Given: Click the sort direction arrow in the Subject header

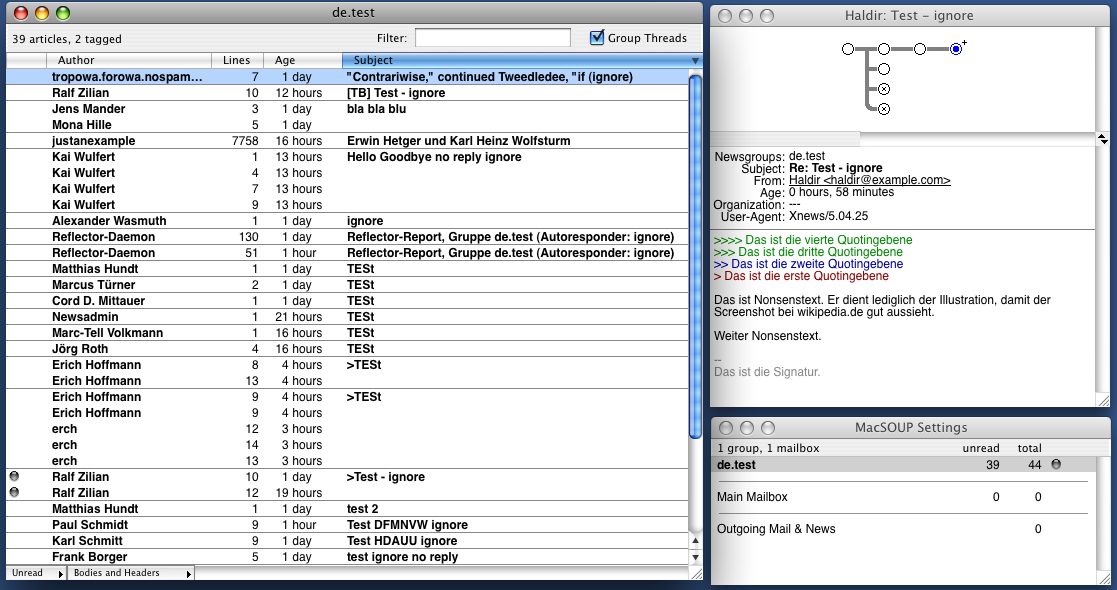Looking at the screenshot, I should coord(695,61).
